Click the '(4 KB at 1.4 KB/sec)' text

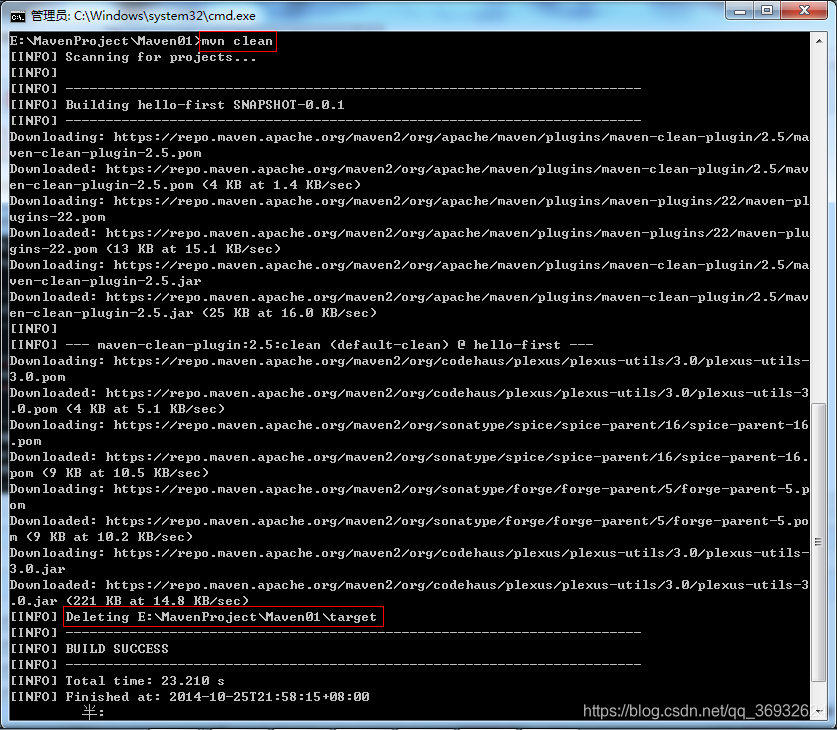pos(281,185)
